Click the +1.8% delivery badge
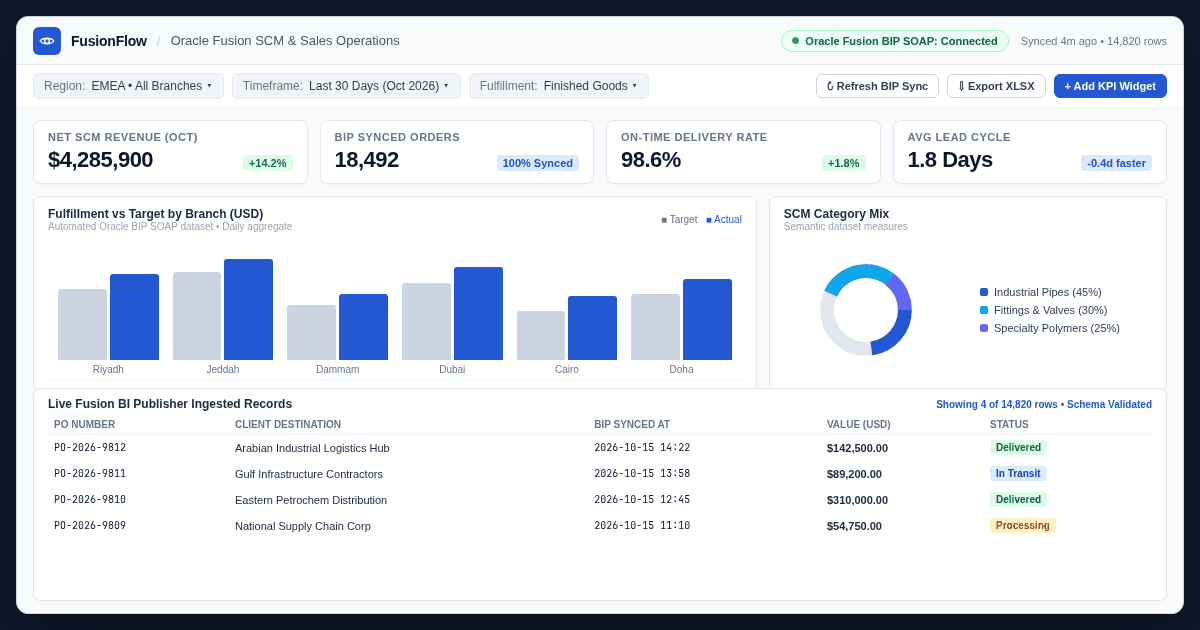Viewport: 1200px width, 630px height. click(844, 163)
